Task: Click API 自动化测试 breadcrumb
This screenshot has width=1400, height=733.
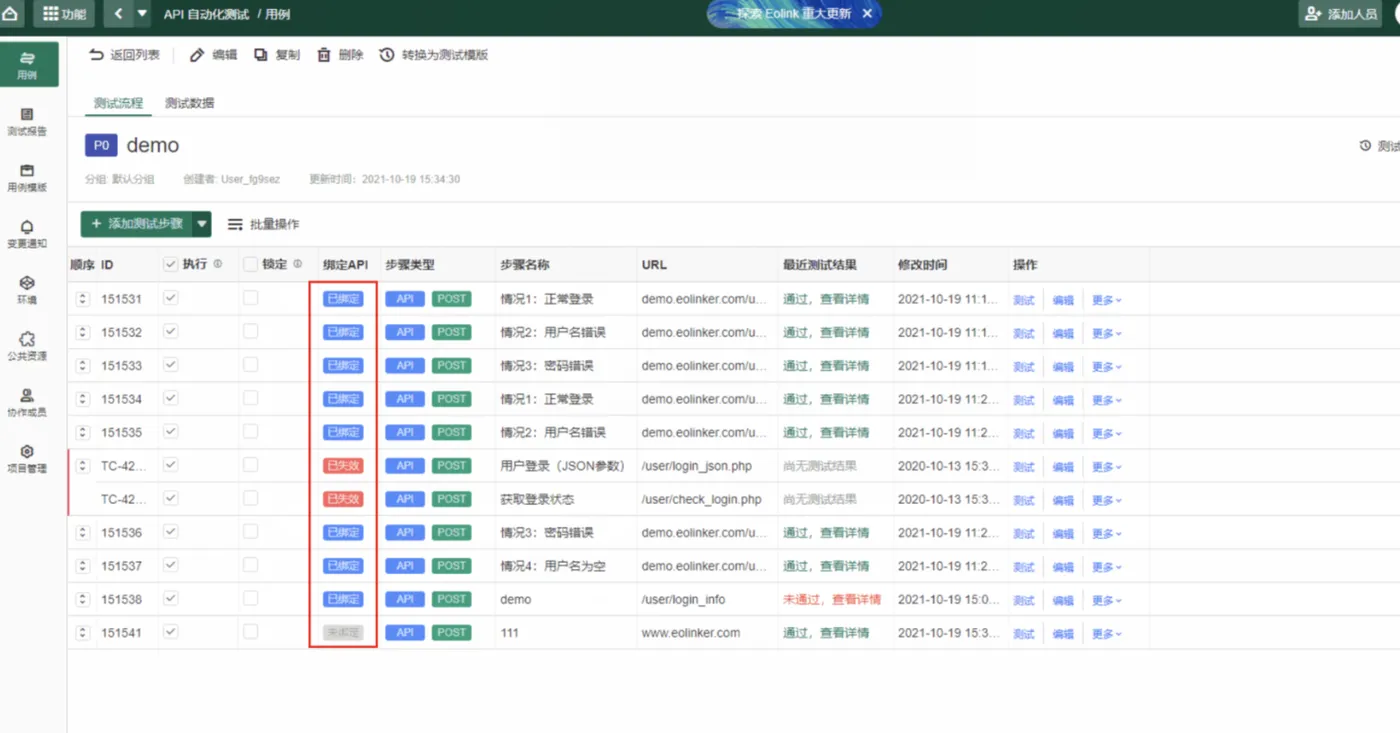Action: click(208, 14)
